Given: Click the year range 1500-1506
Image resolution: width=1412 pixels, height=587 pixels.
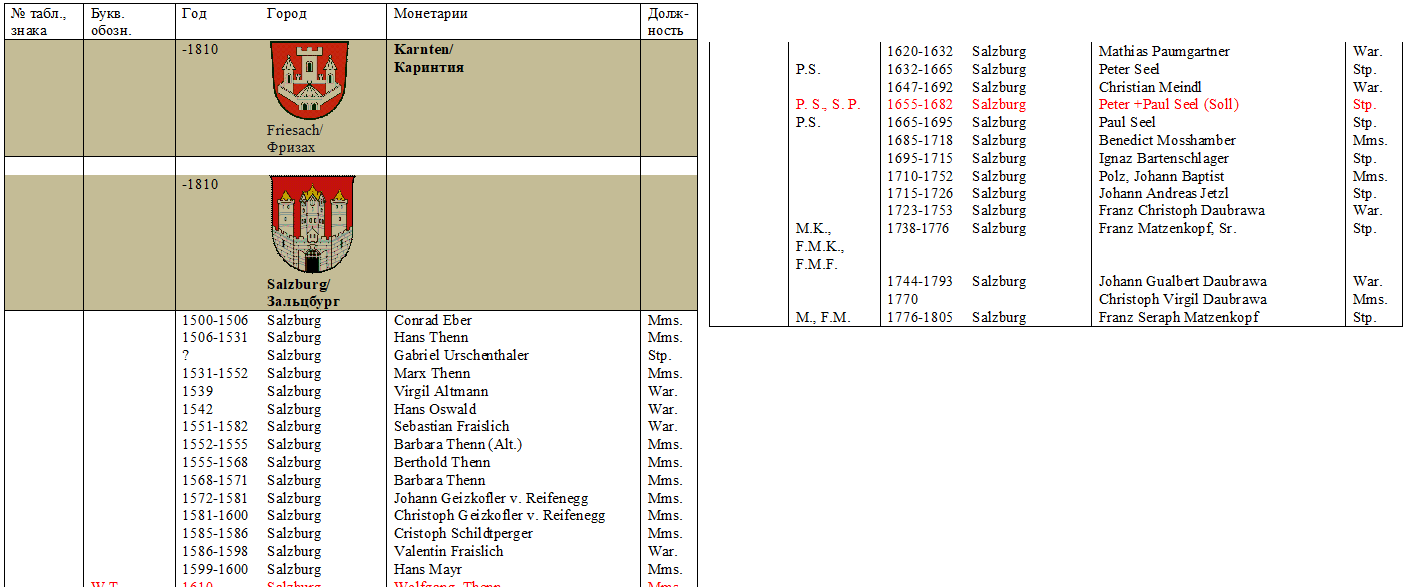Looking at the screenshot, I should 214,320.
